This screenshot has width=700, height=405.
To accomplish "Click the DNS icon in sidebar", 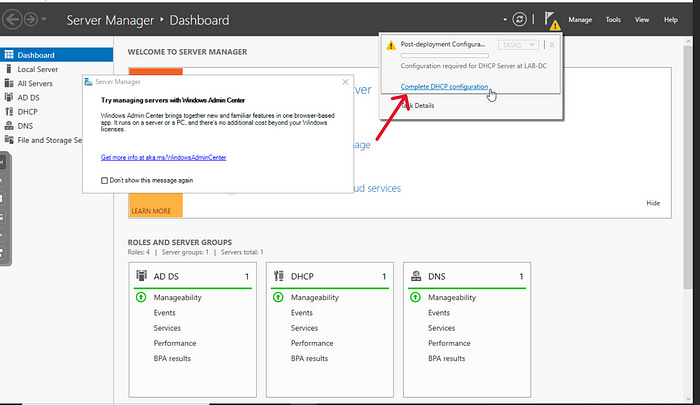I will point(8,125).
